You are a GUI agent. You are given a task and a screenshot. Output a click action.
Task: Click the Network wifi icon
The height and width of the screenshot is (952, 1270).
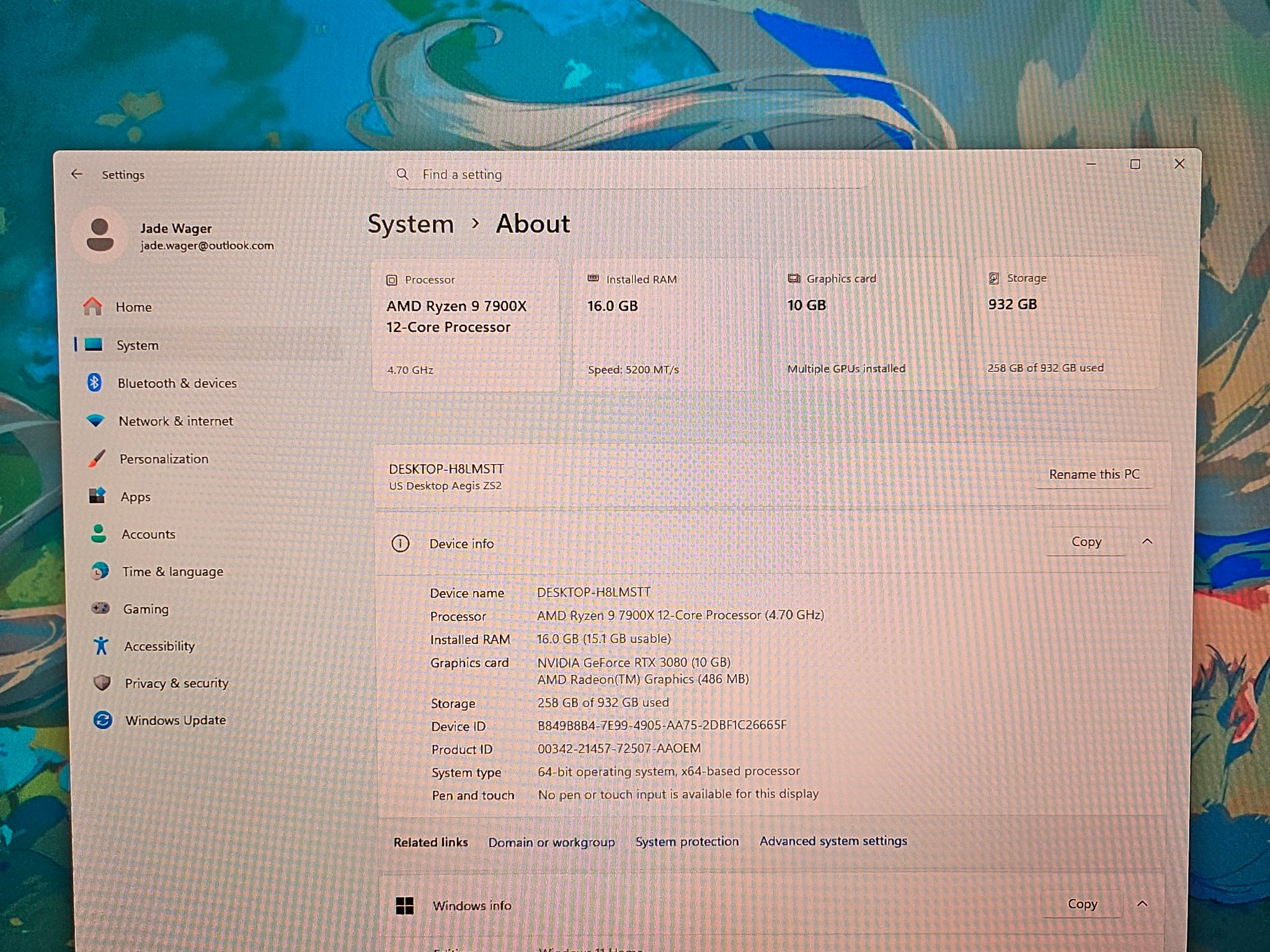point(95,421)
